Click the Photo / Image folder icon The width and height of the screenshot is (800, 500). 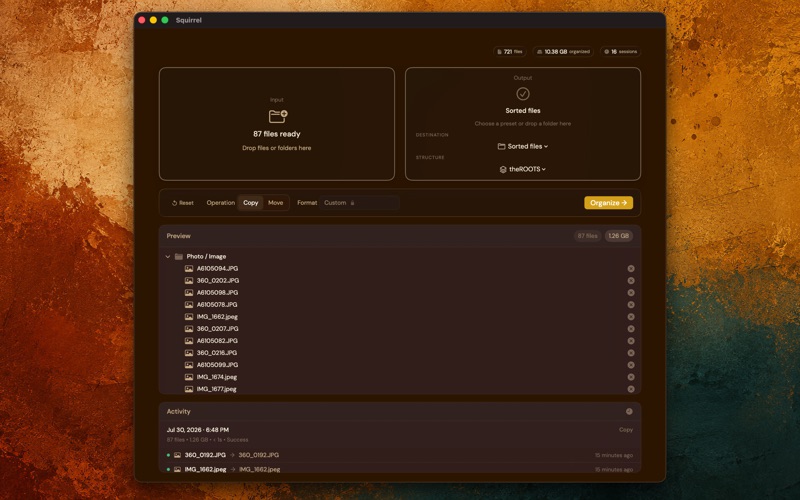click(x=179, y=257)
